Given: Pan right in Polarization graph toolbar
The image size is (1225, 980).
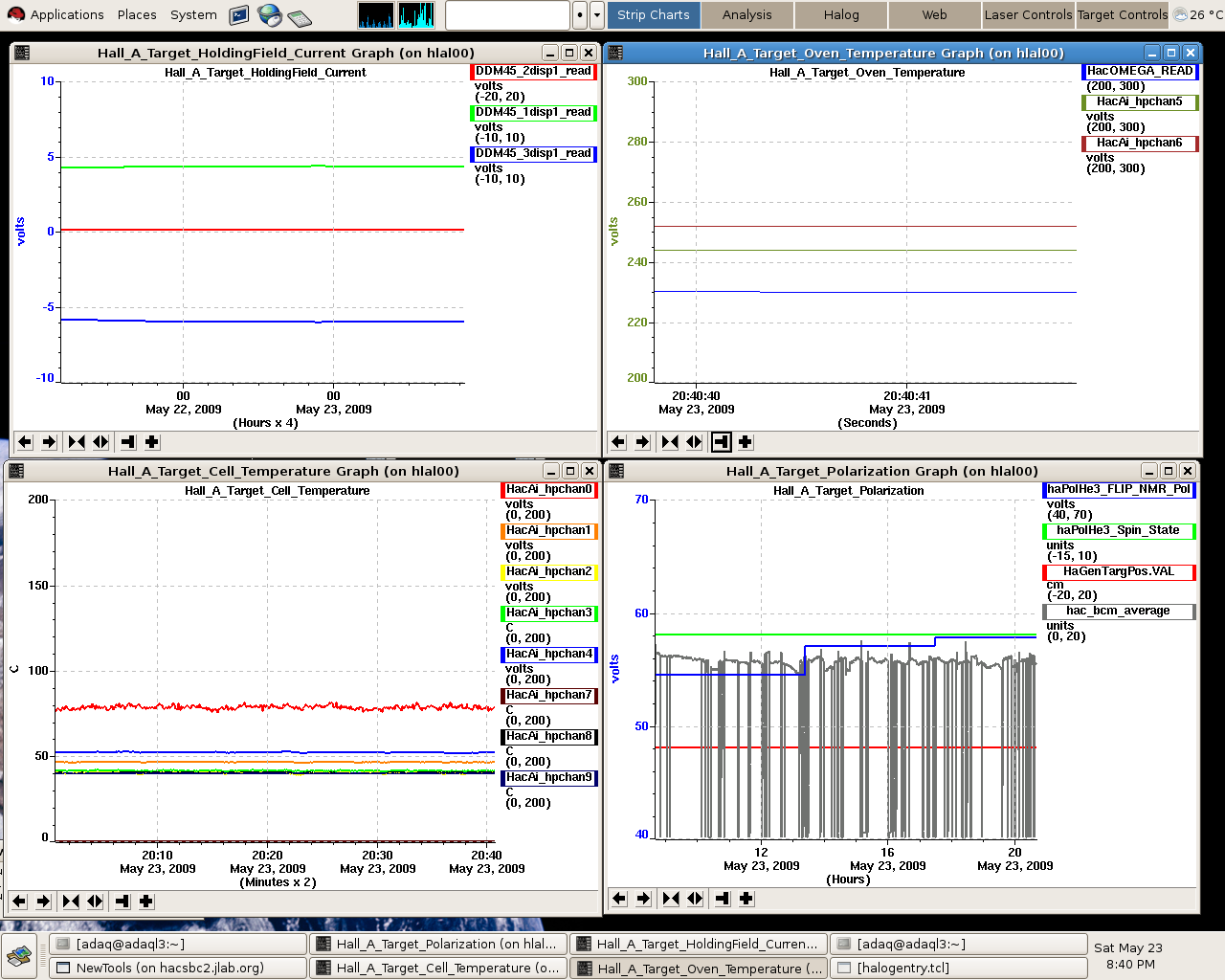Looking at the screenshot, I should tap(644, 899).
